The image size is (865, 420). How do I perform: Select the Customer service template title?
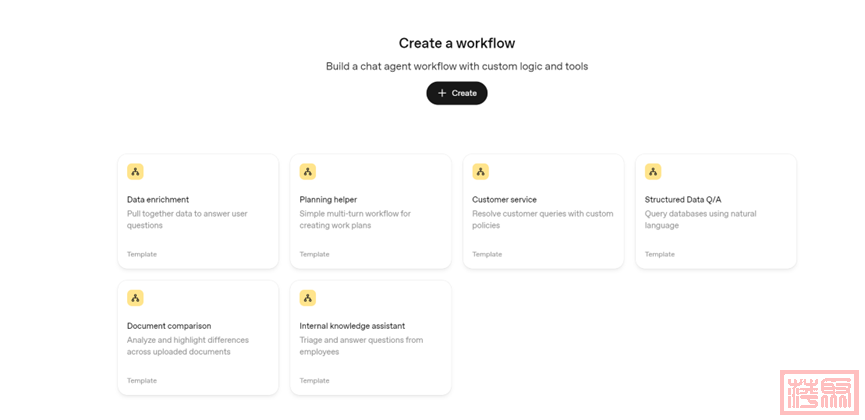(504, 199)
